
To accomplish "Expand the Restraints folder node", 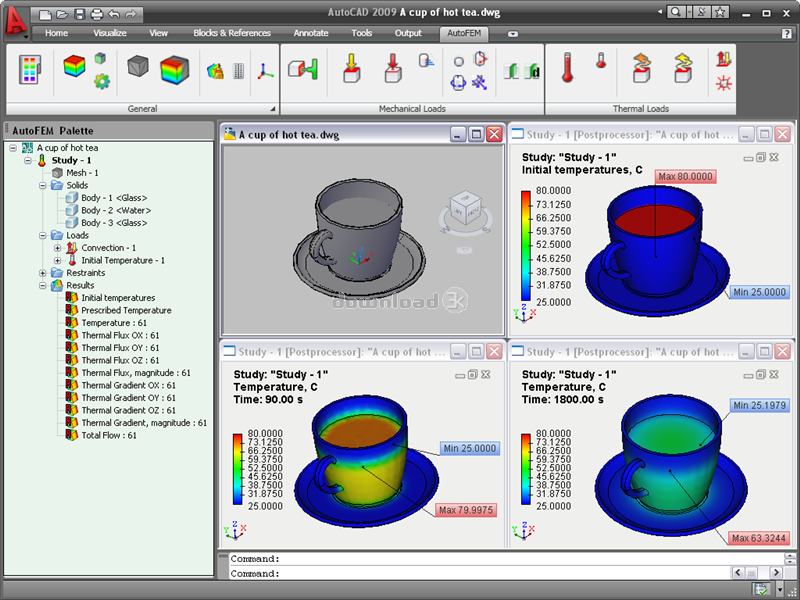I will coord(43,273).
